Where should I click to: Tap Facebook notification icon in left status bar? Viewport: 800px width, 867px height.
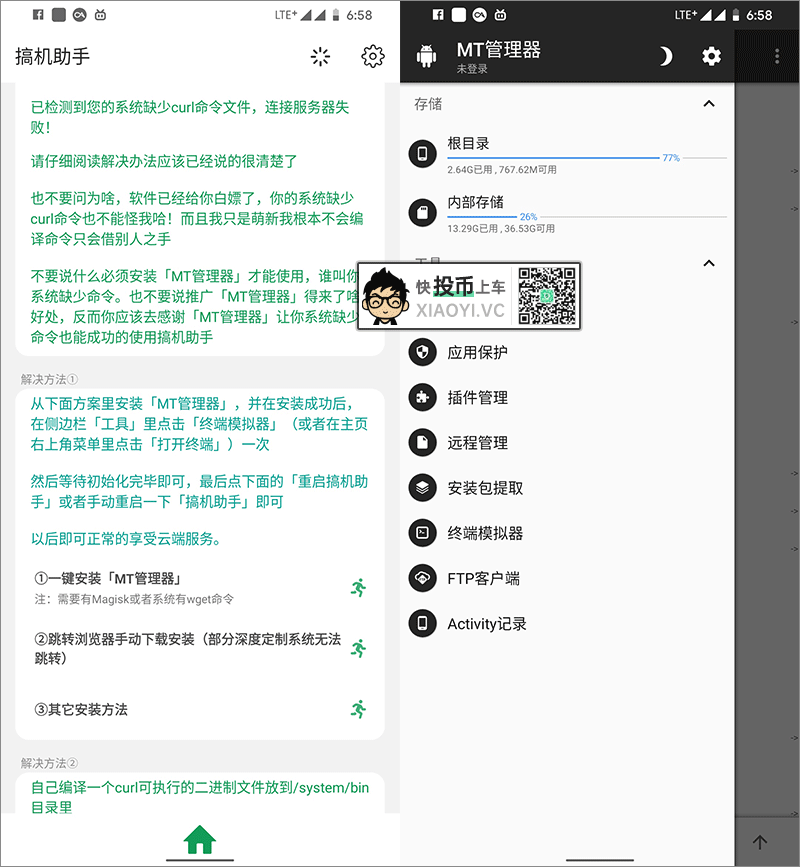point(38,15)
